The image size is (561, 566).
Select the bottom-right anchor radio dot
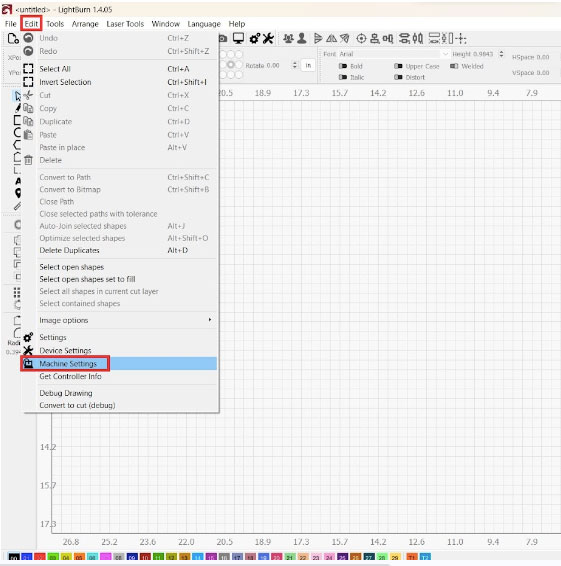(239, 75)
